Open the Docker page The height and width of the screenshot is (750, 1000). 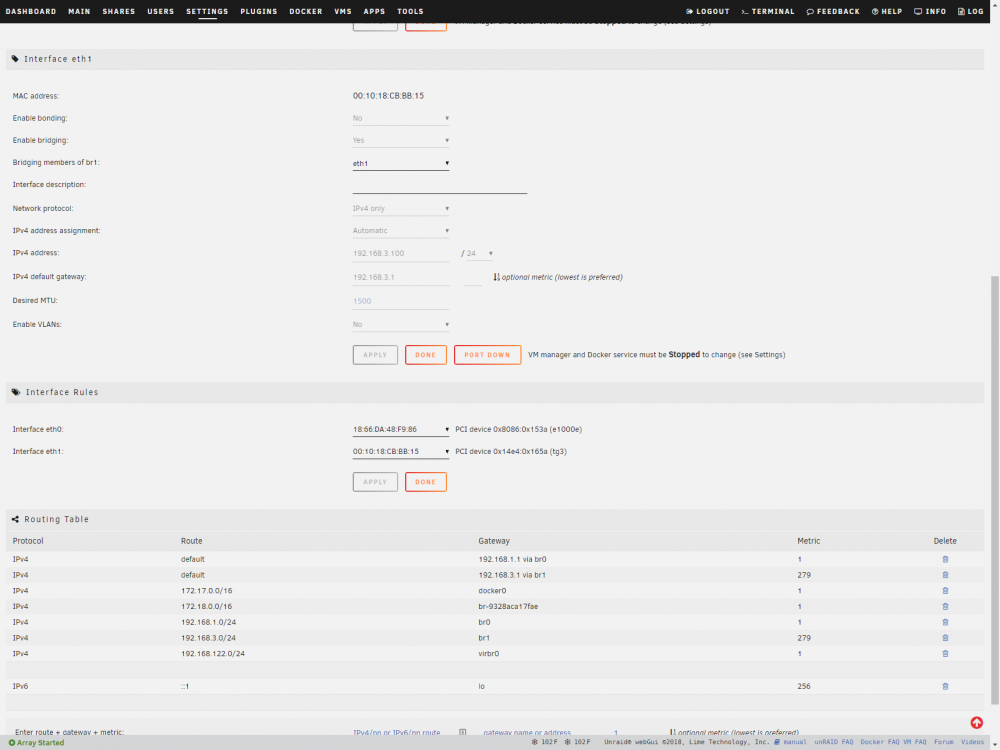click(305, 11)
